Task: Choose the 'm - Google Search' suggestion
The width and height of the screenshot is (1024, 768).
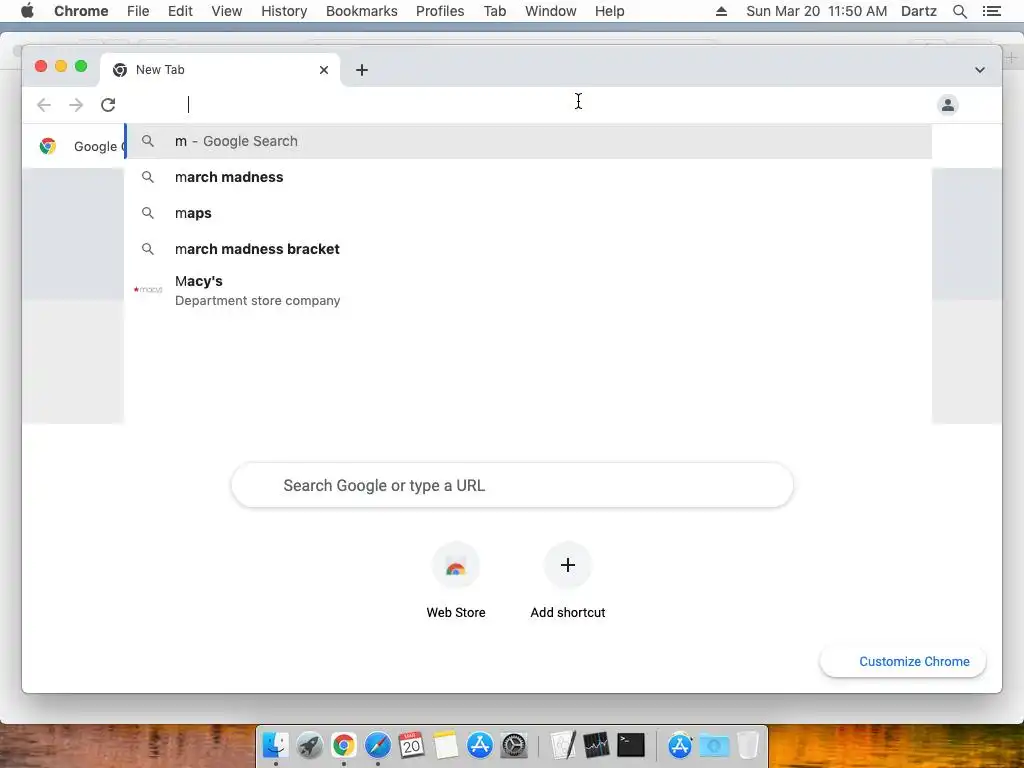Action: pos(528,141)
